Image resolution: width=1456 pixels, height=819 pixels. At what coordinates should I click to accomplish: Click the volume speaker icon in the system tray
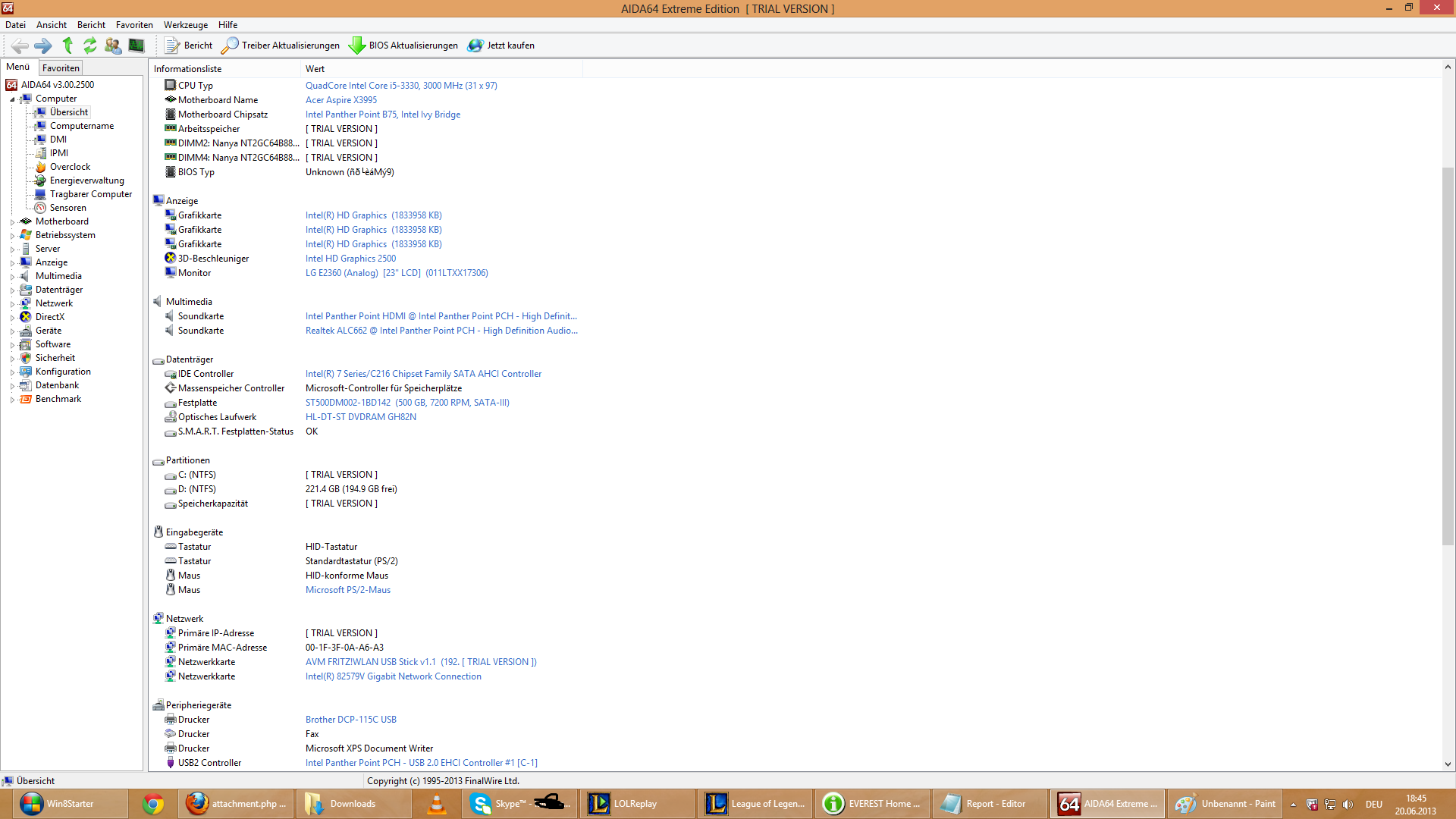[x=1348, y=805]
